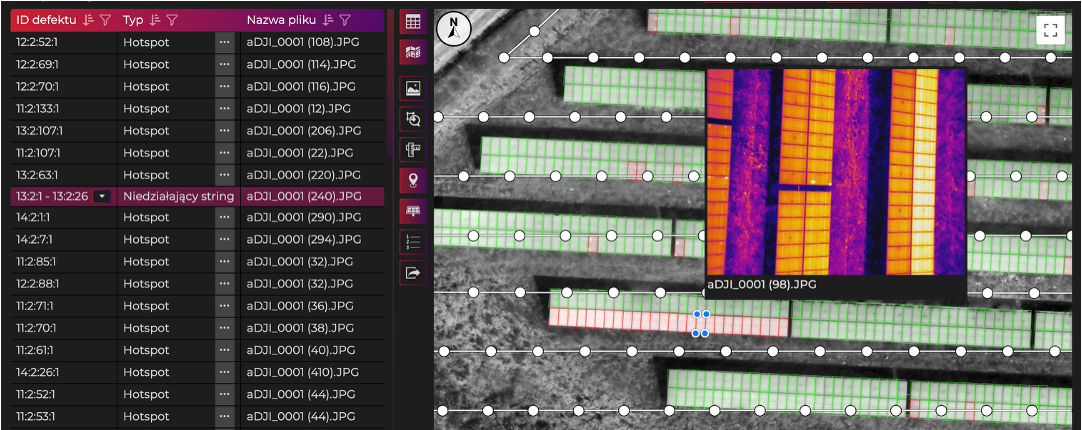
Task: Open filter for Nazwa pliku column
Action: [x=345, y=21]
